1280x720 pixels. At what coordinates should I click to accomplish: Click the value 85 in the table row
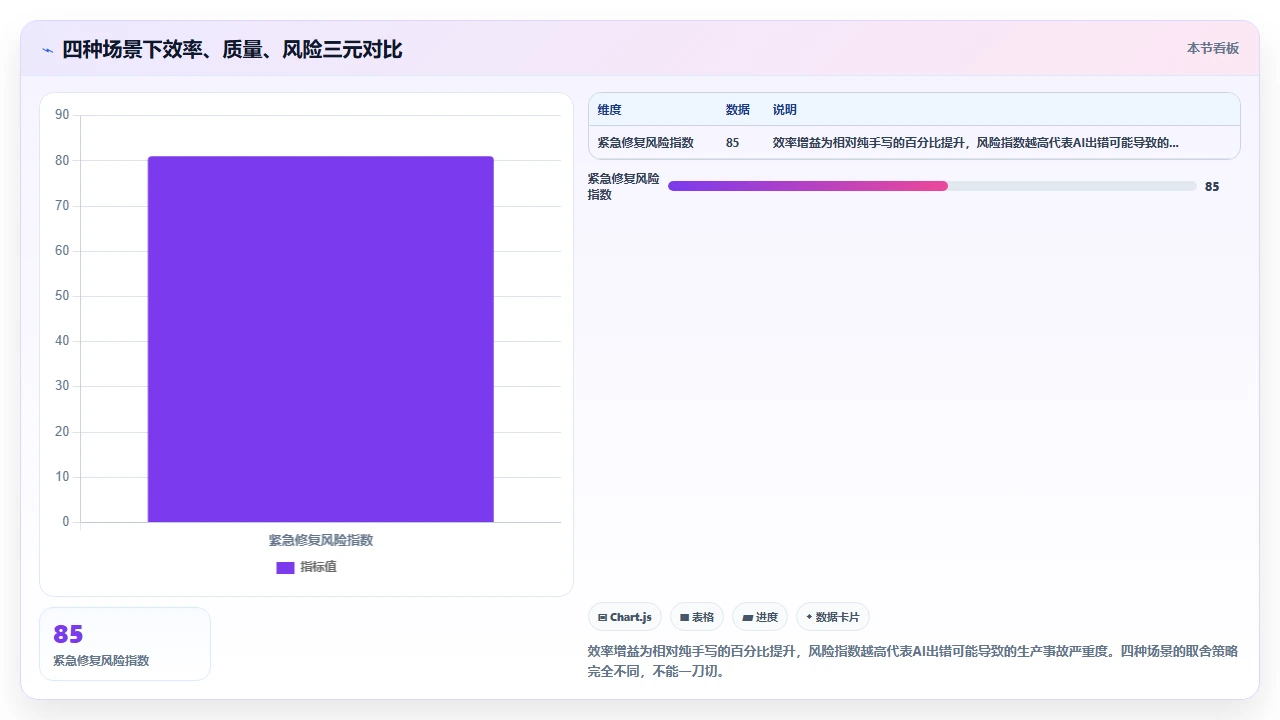click(x=732, y=143)
